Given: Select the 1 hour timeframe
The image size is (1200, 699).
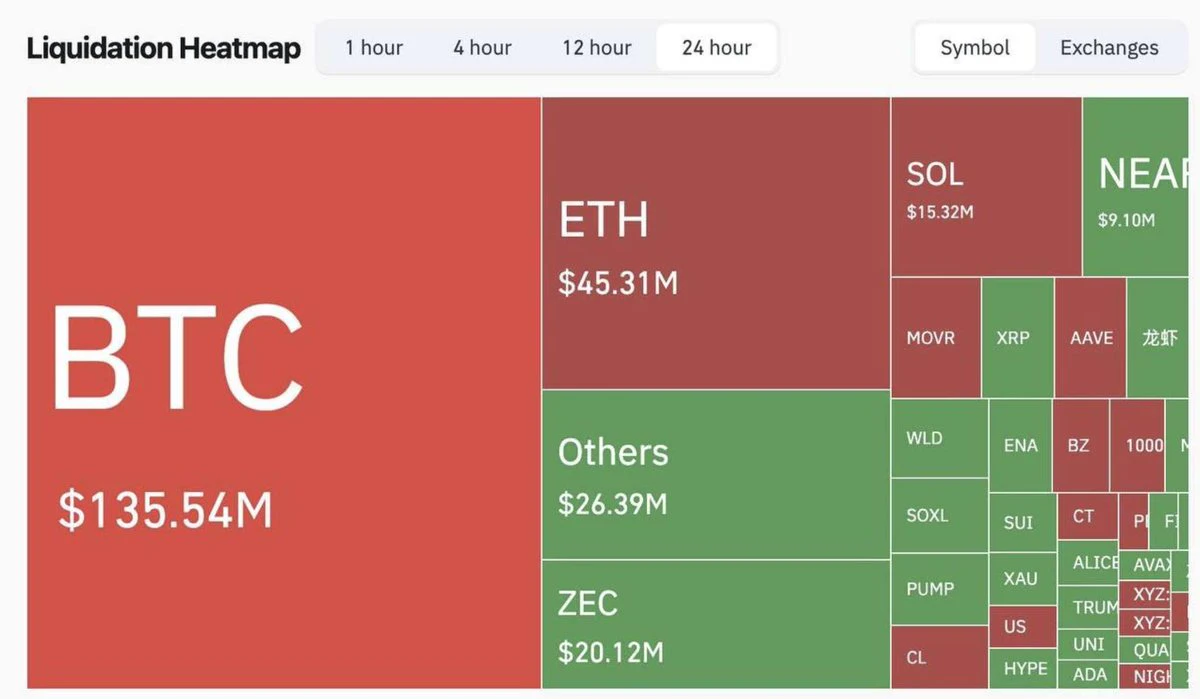Looking at the screenshot, I should pos(374,47).
